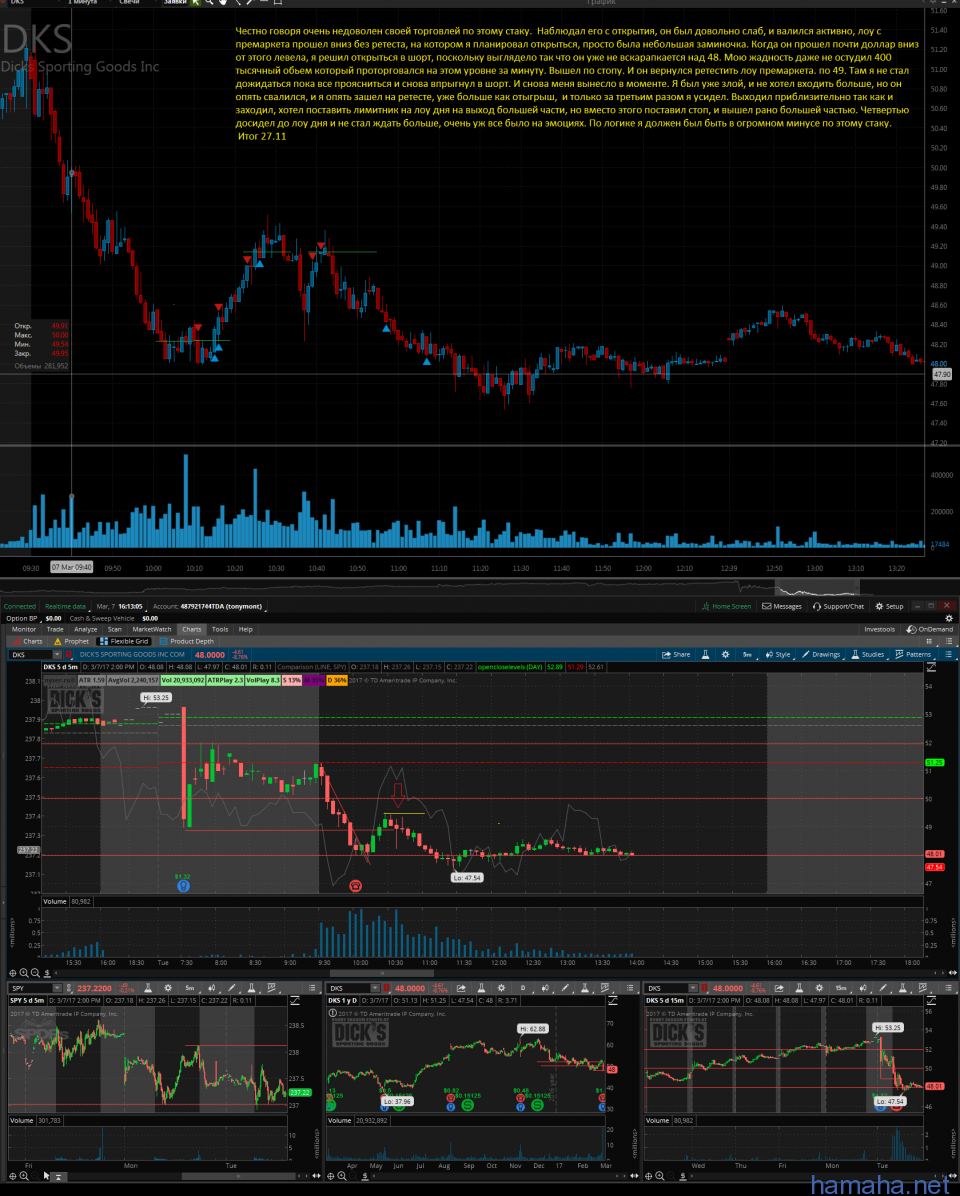Open main chart settings gear
This screenshot has height=1196, width=960.
(725, 654)
